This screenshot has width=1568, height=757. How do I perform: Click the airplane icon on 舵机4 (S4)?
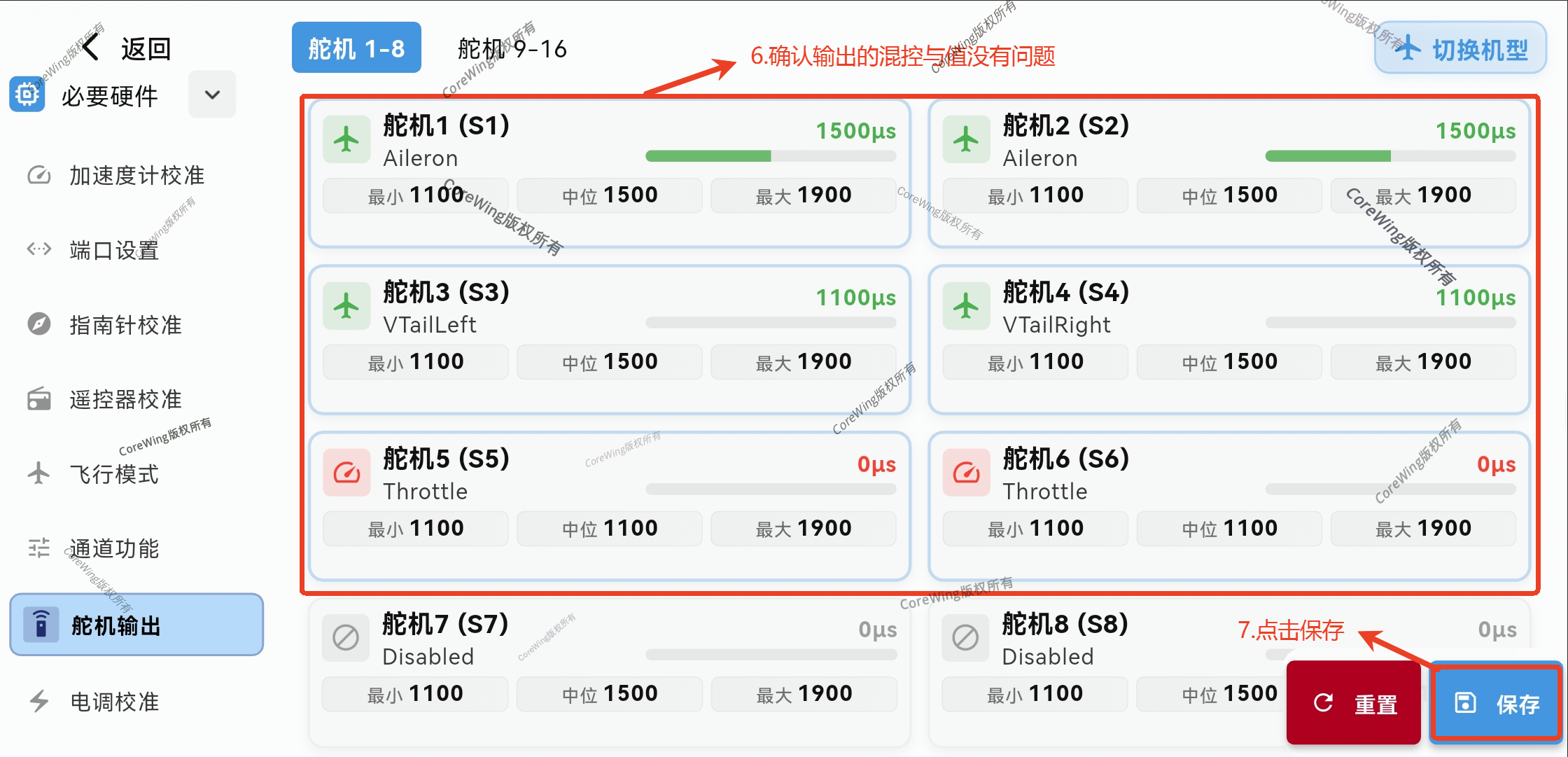pos(966,306)
